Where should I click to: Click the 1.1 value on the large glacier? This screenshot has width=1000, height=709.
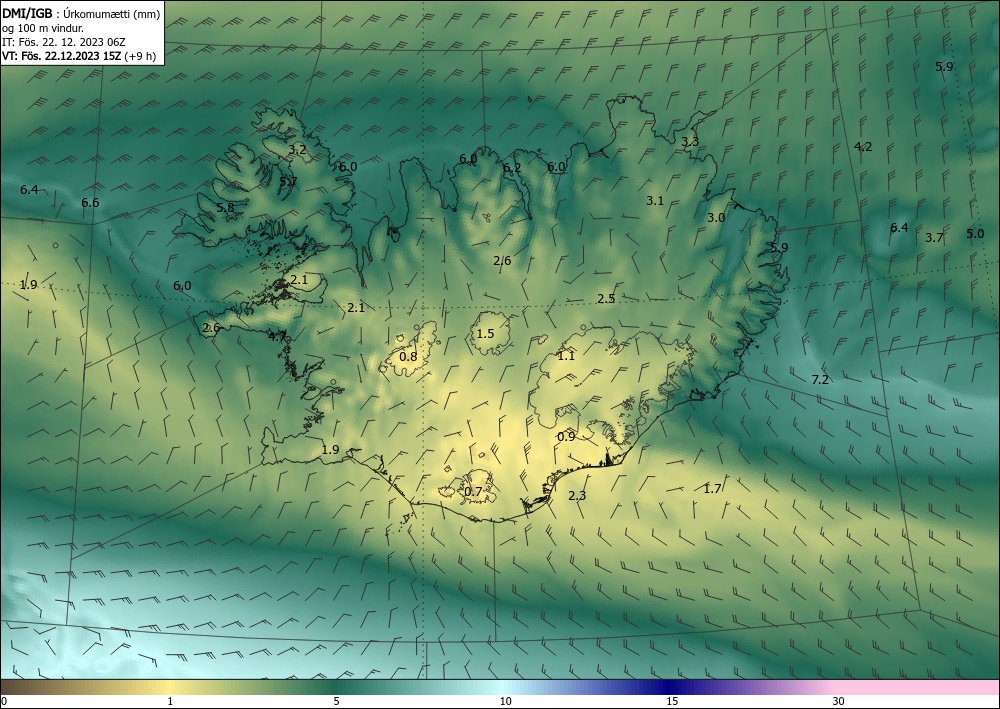566,356
